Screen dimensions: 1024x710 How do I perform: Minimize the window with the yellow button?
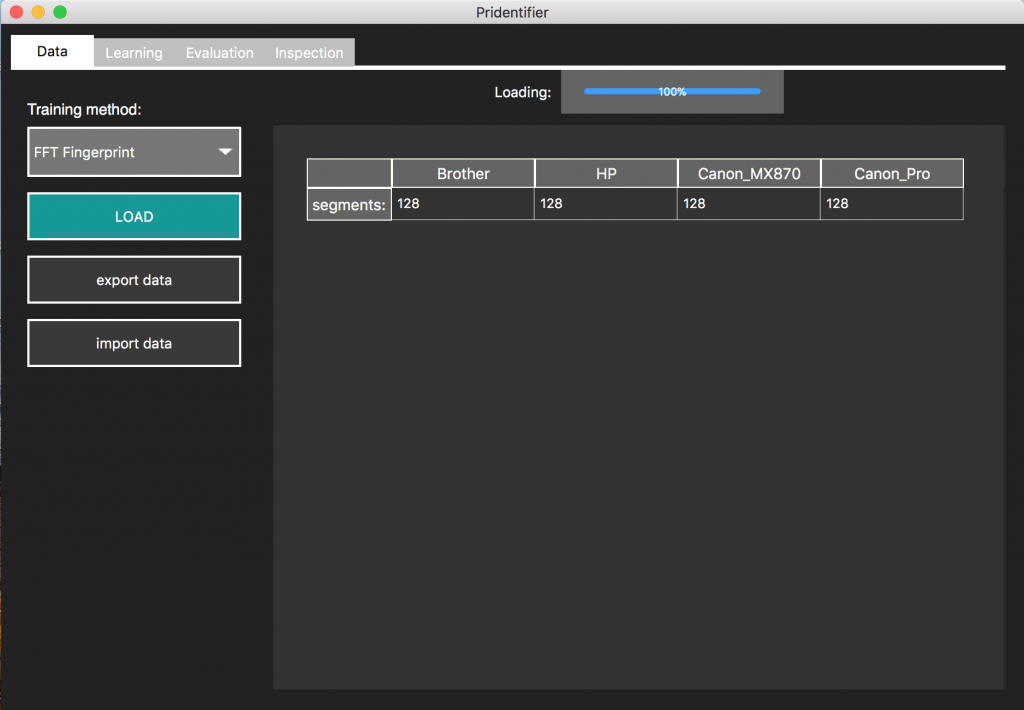(38, 12)
